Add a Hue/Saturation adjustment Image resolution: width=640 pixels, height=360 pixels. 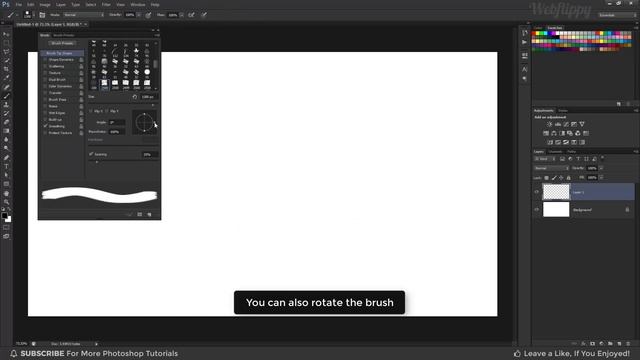546,133
